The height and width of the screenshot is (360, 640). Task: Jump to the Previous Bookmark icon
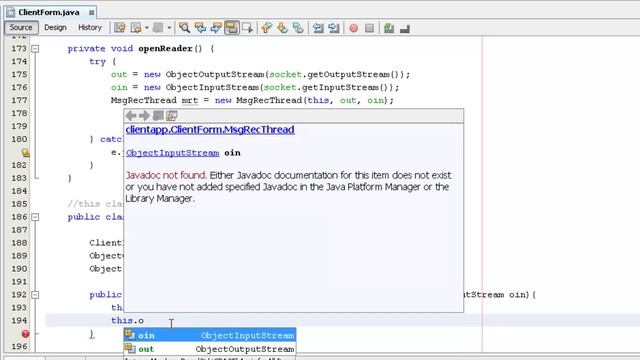click(267, 28)
